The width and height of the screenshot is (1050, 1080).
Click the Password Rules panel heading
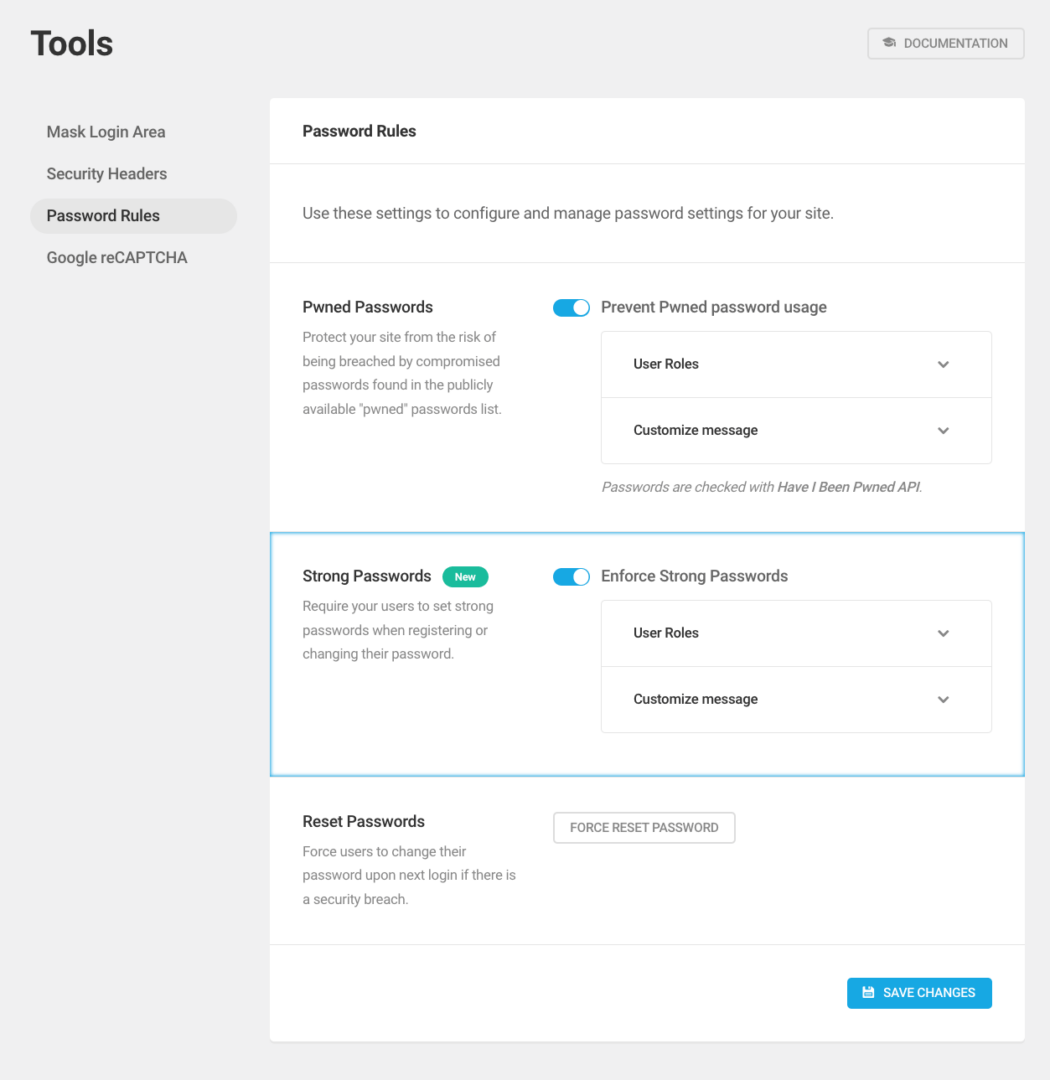click(x=359, y=130)
